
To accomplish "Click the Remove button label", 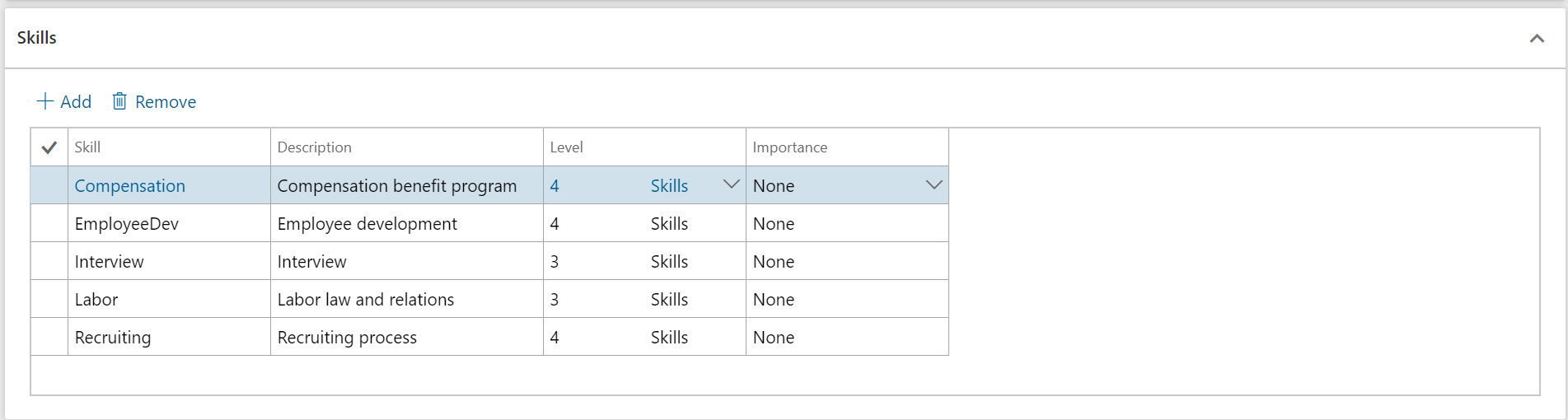I will [166, 102].
